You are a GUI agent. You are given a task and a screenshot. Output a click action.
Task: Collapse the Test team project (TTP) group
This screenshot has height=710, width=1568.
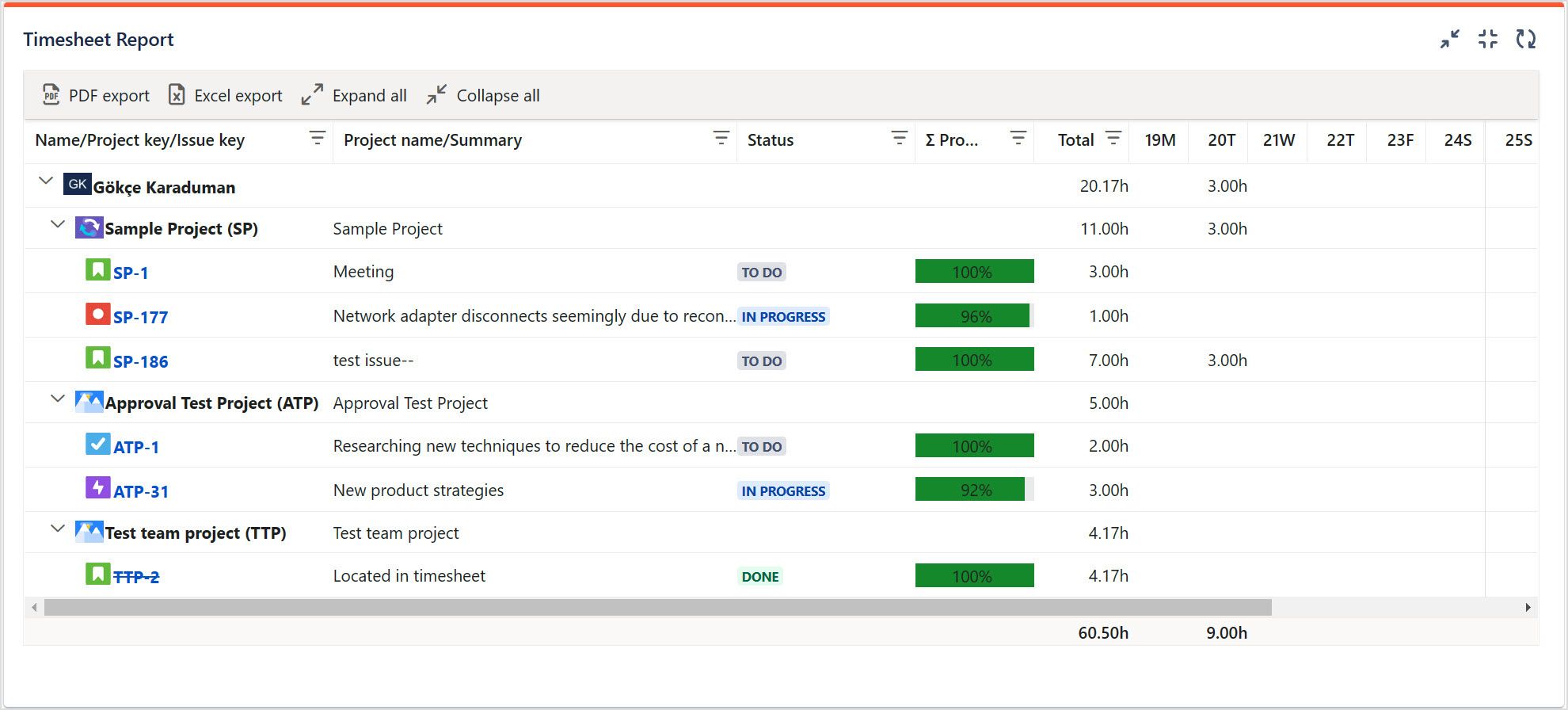click(58, 529)
